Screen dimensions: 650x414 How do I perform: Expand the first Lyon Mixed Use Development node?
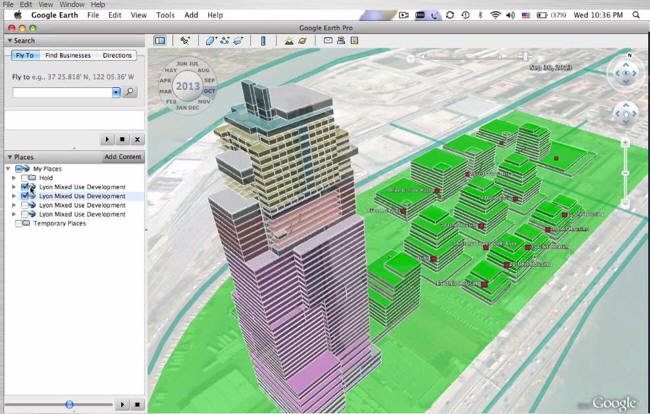[x=14, y=187]
